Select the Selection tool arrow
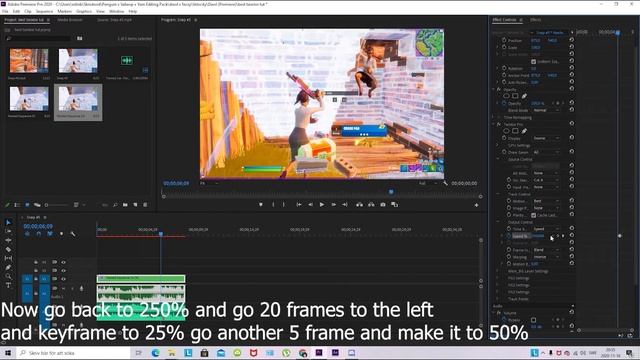Viewport: 640px width, 360px height. (8, 222)
